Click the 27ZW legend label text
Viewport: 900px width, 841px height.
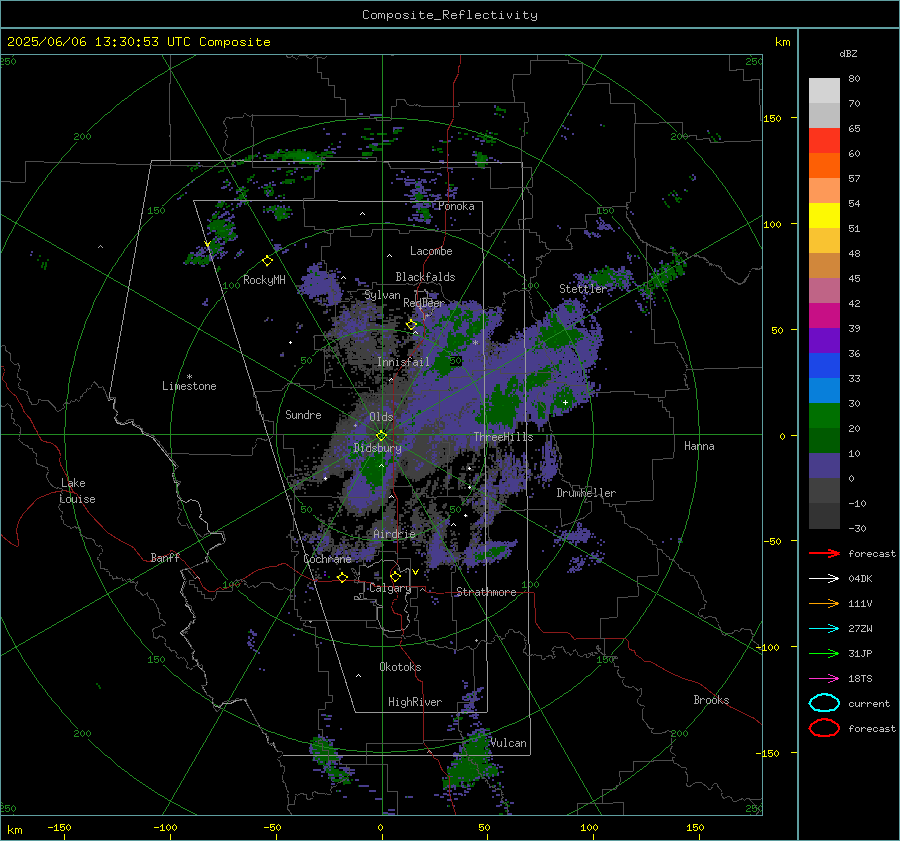point(860,629)
